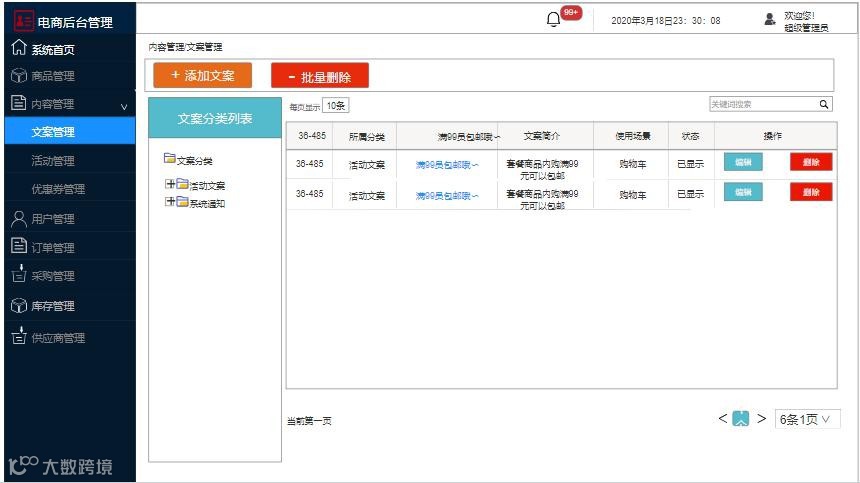The width and height of the screenshot is (860, 483).
Task: Click the basket icon beside 采购管理
Action: tap(19, 273)
